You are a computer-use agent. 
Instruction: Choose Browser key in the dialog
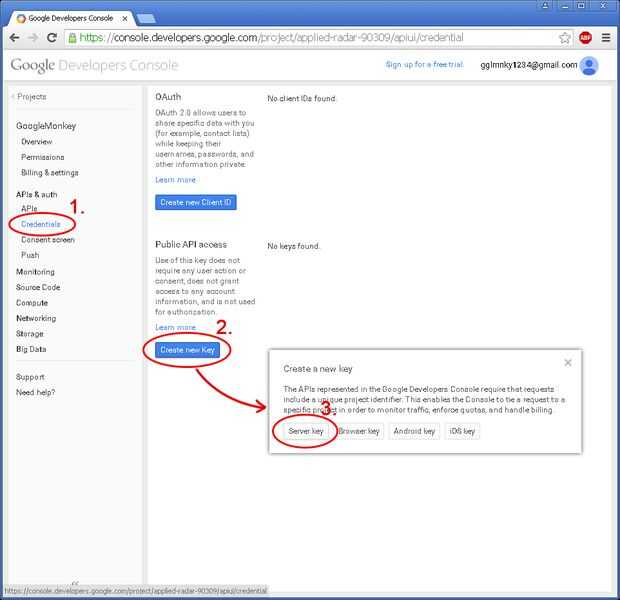(359, 431)
